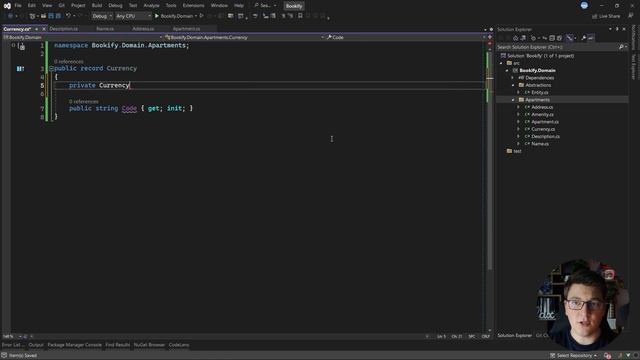
Task: Open Entity.cs in Solution Explorer
Action: click(539, 93)
